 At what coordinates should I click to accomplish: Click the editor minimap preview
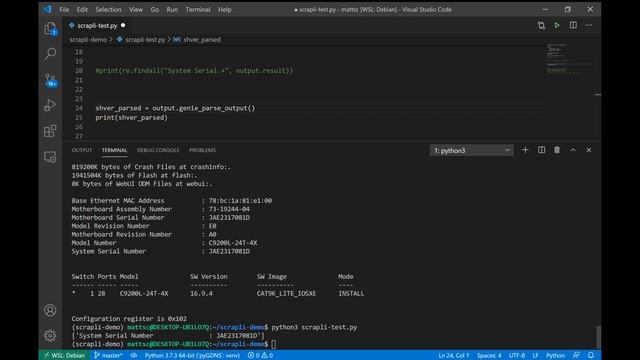569,59
